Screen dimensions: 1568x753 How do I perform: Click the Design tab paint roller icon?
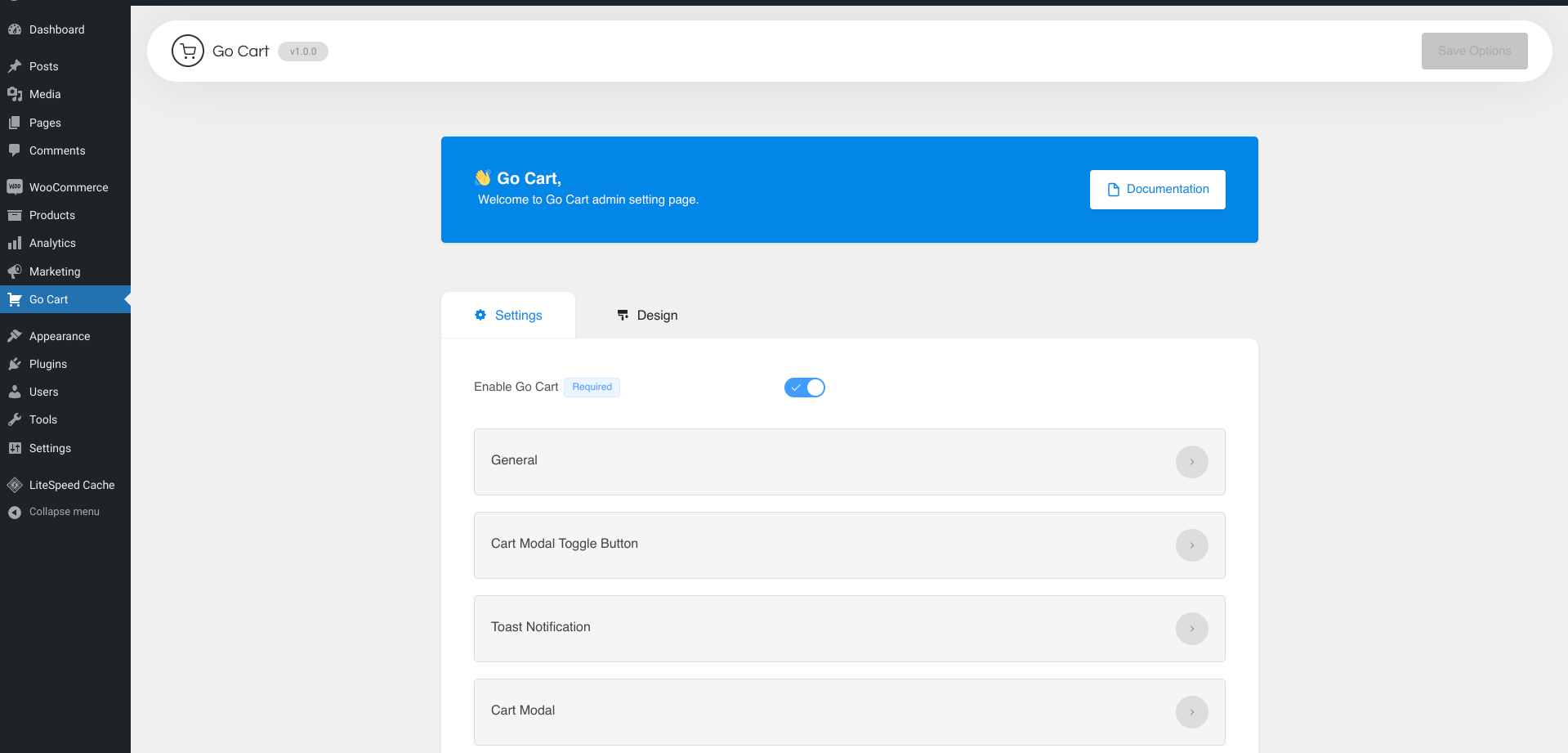(x=623, y=315)
